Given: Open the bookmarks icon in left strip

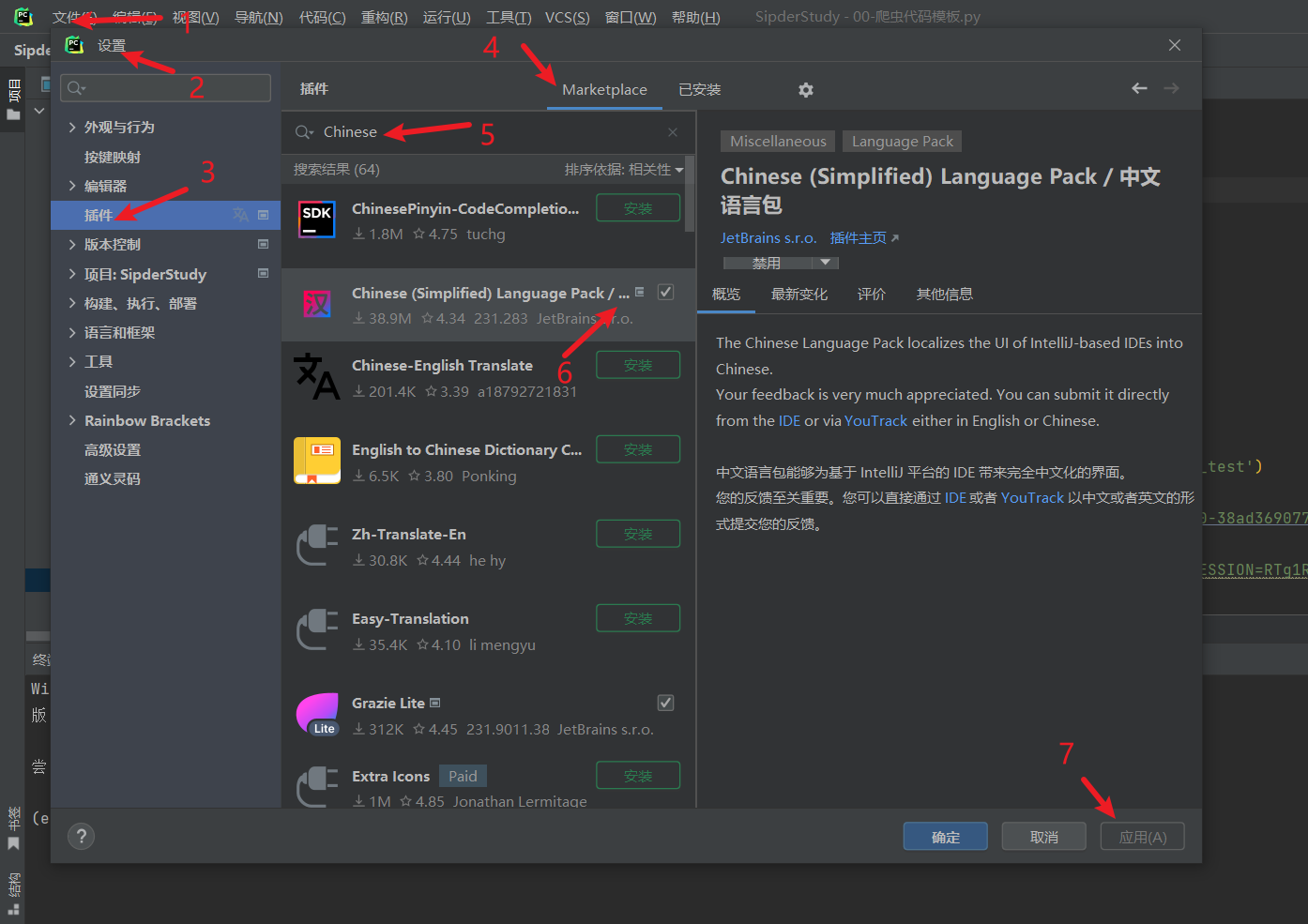Looking at the screenshot, I should [x=13, y=843].
